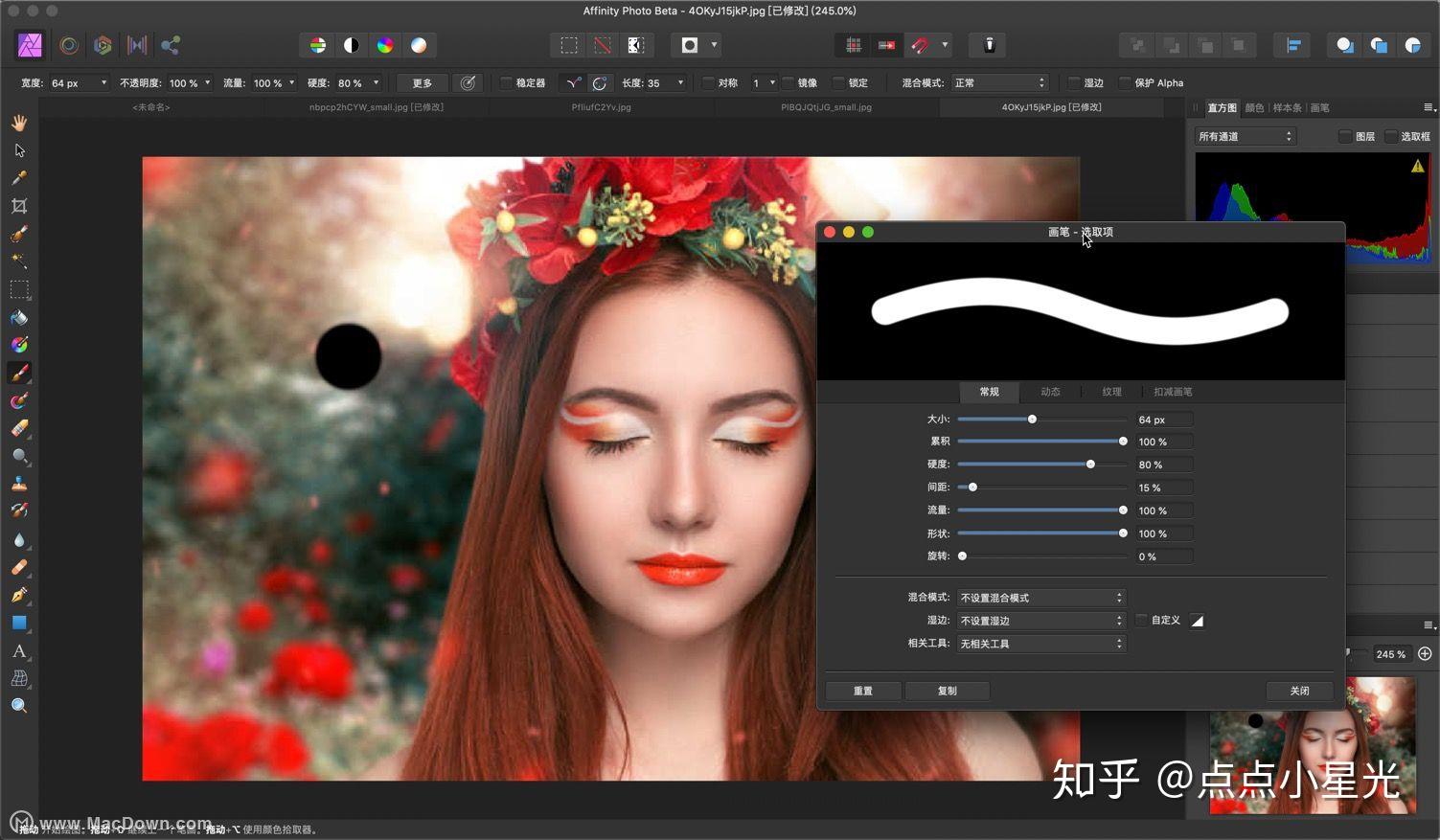The image size is (1440, 840).
Task: Click the 复制 duplicate button
Action: pyautogui.click(x=947, y=691)
